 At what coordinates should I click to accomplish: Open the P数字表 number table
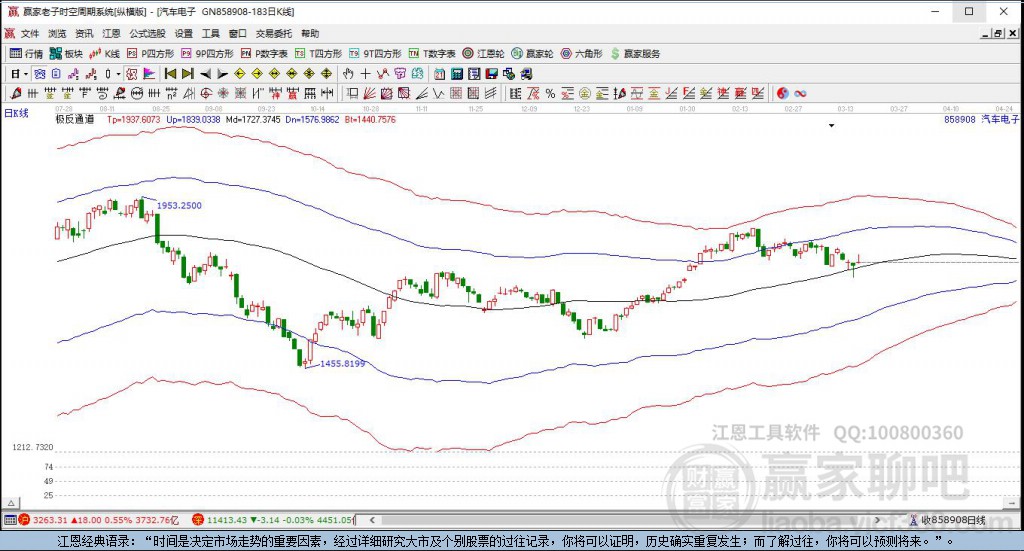(x=264, y=54)
